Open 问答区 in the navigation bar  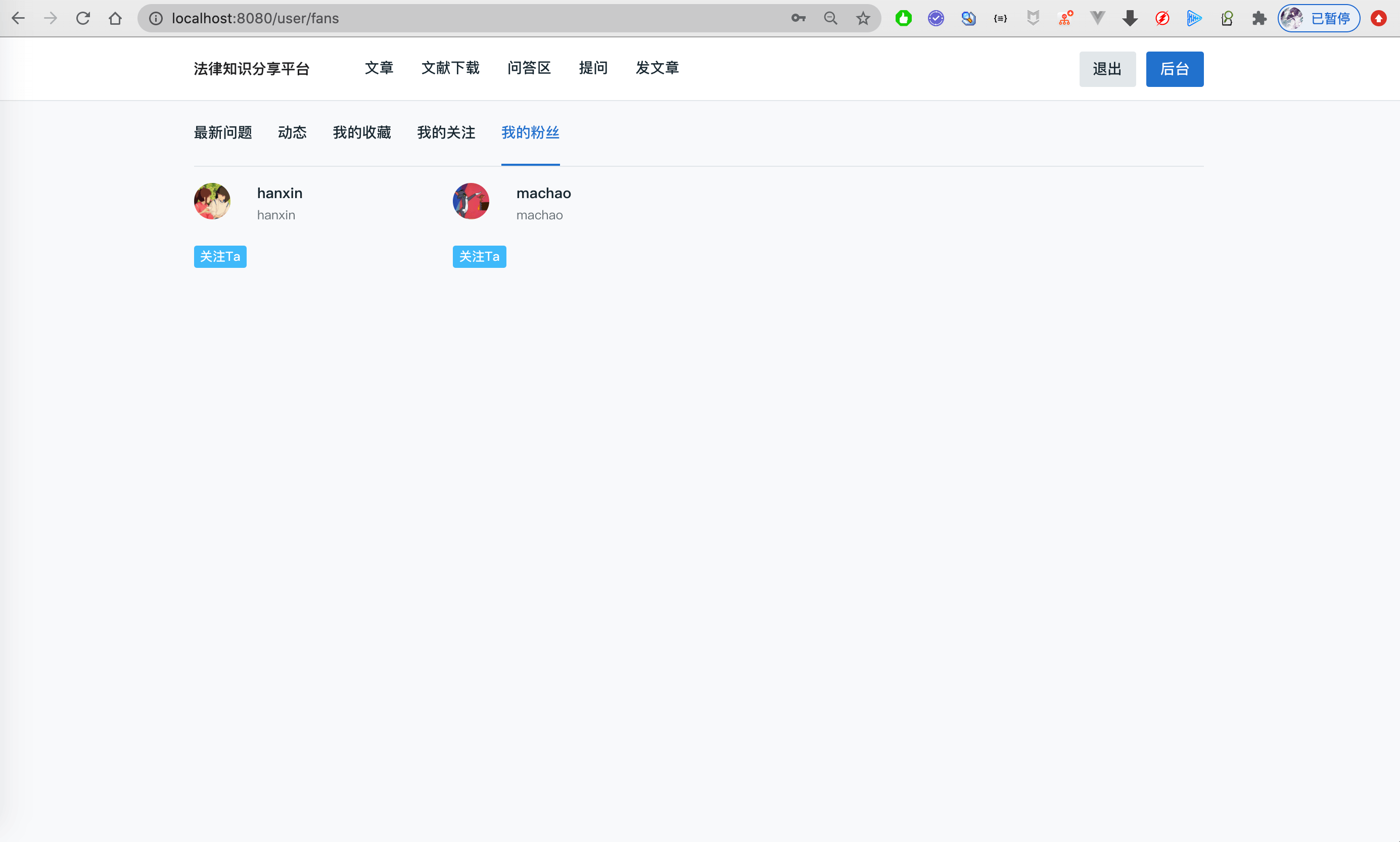point(529,68)
